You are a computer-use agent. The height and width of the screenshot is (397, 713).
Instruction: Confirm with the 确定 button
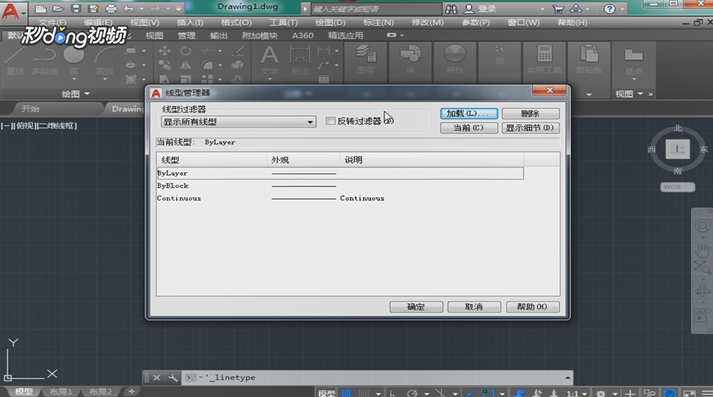point(416,307)
